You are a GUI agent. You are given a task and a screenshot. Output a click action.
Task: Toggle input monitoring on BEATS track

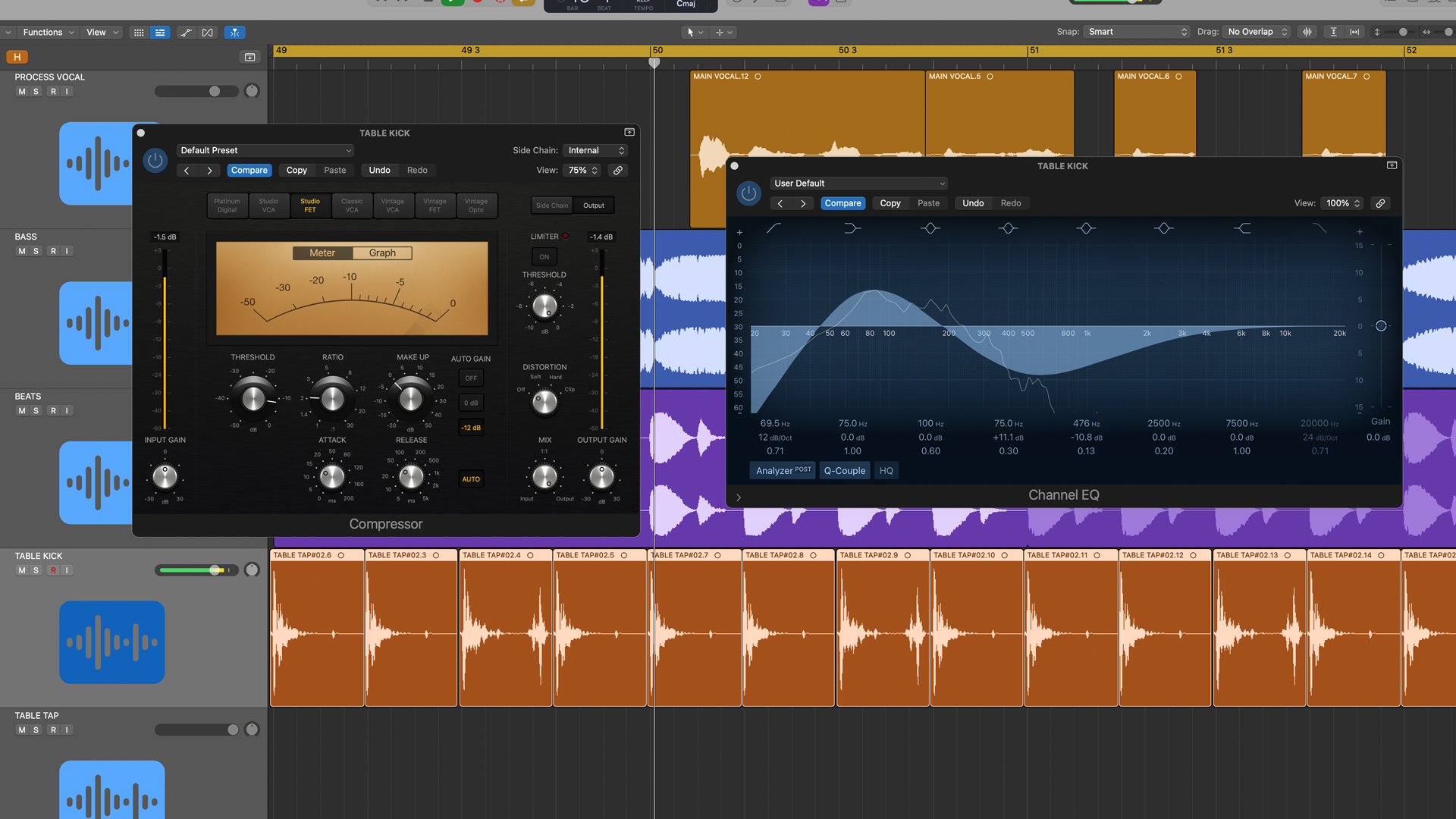(67, 411)
